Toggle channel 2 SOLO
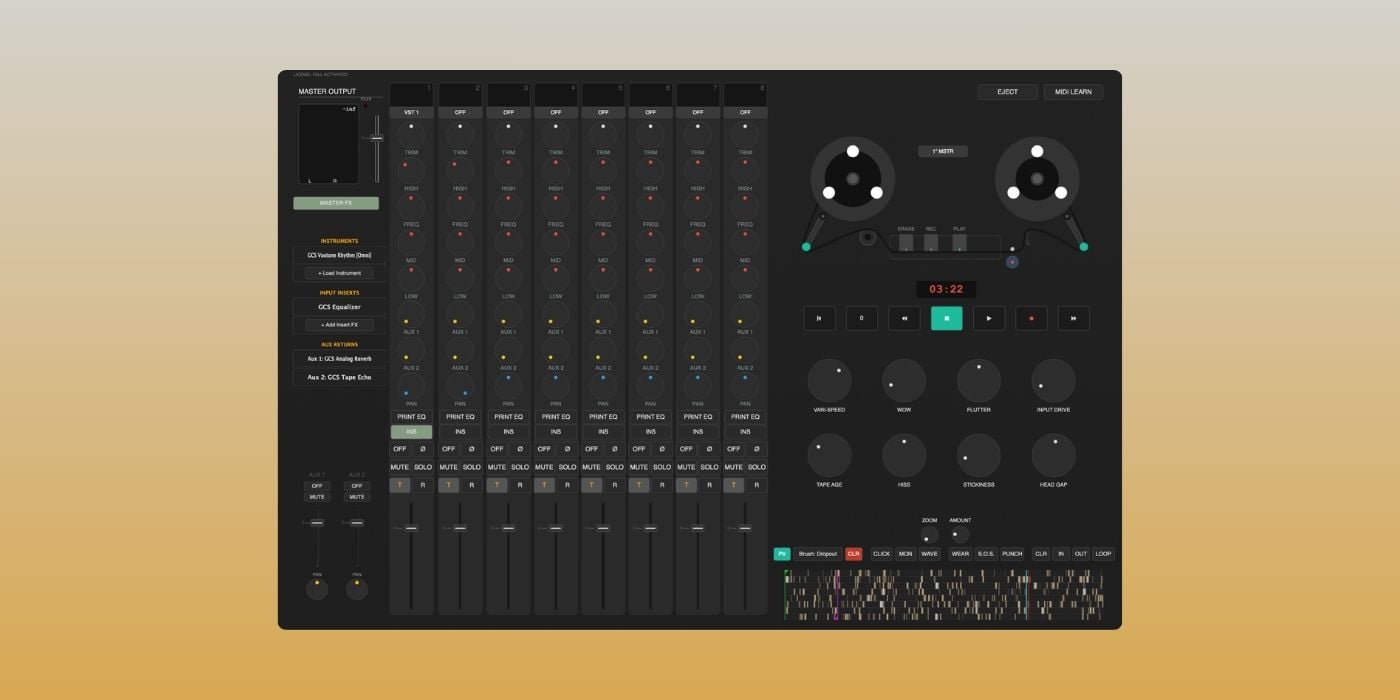The width and height of the screenshot is (1400, 700). (x=472, y=467)
